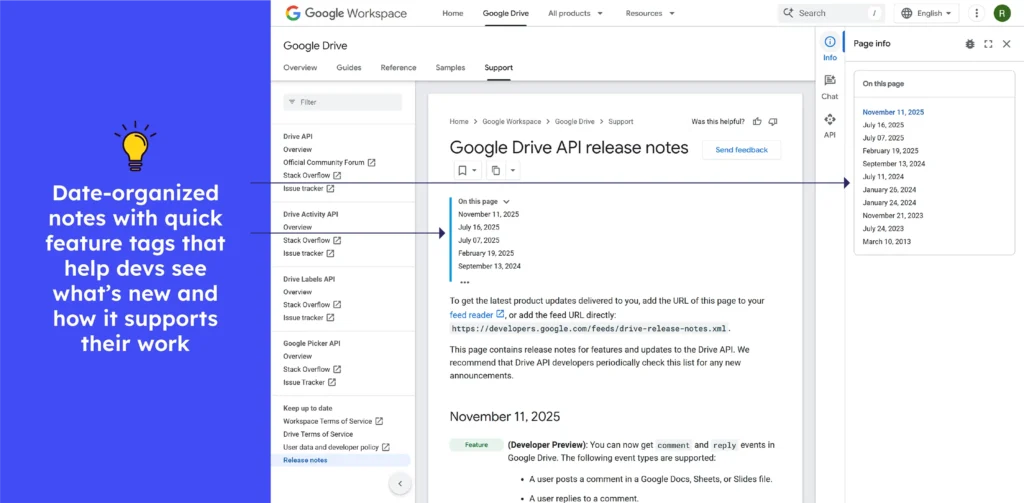Click Google Drive in the breadcrumb
Screen dimensions: 1024x503
click(x=575, y=122)
